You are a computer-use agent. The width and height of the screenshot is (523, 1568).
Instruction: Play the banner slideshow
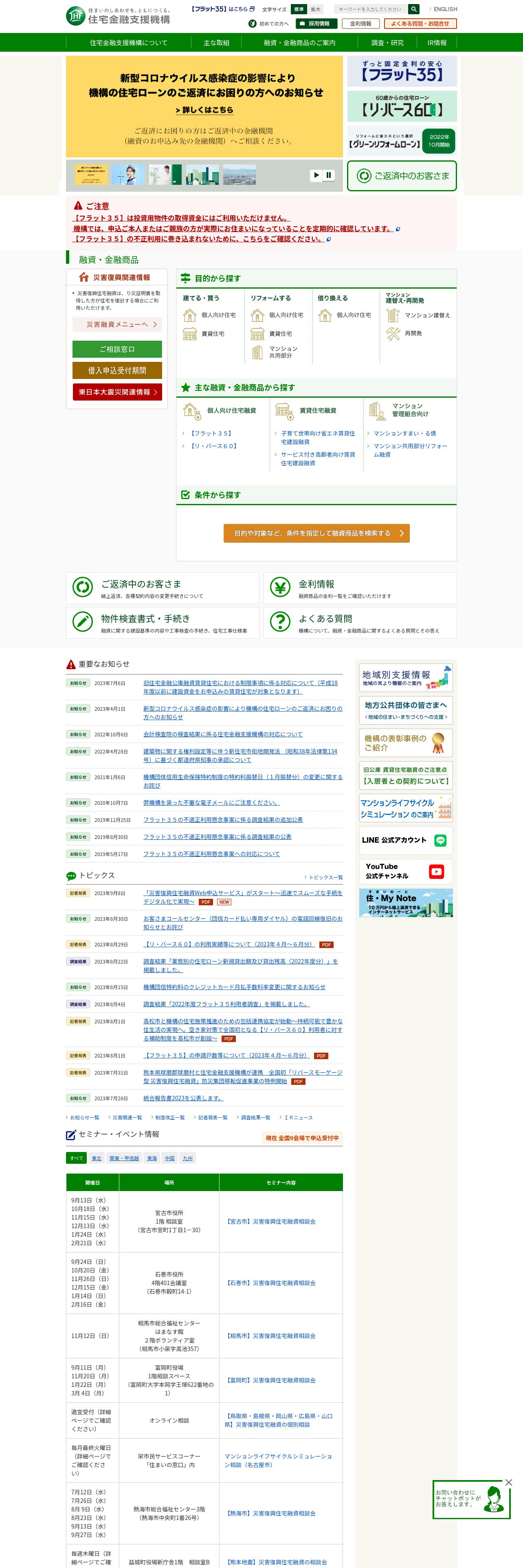pyautogui.click(x=316, y=175)
